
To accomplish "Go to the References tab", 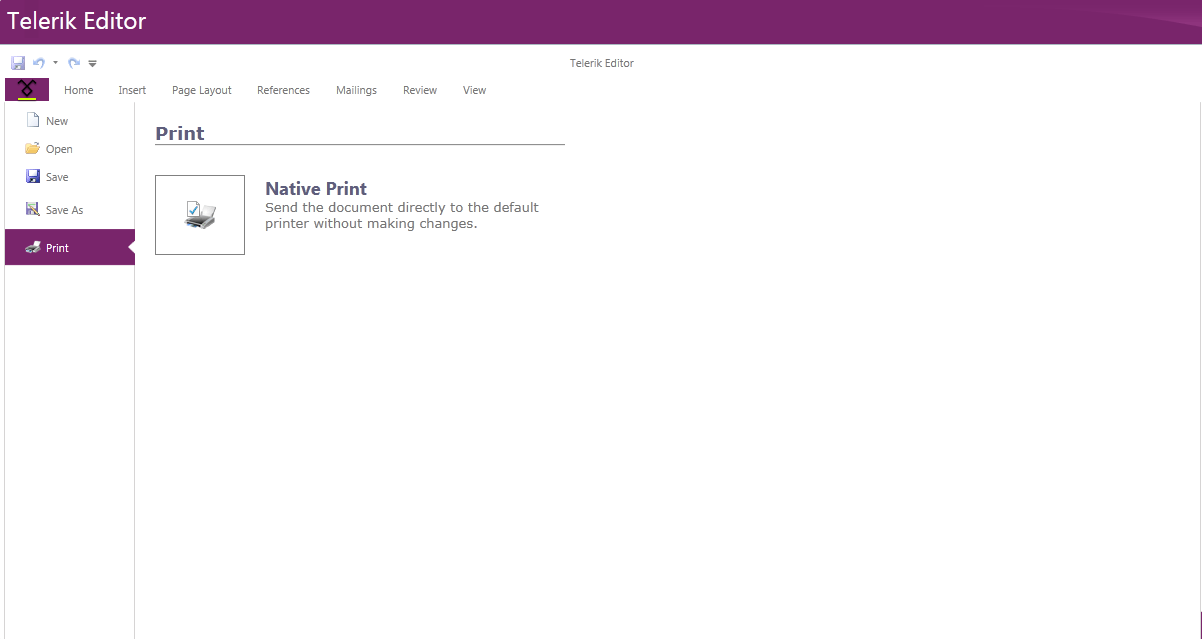I will (x=283, y=90).
